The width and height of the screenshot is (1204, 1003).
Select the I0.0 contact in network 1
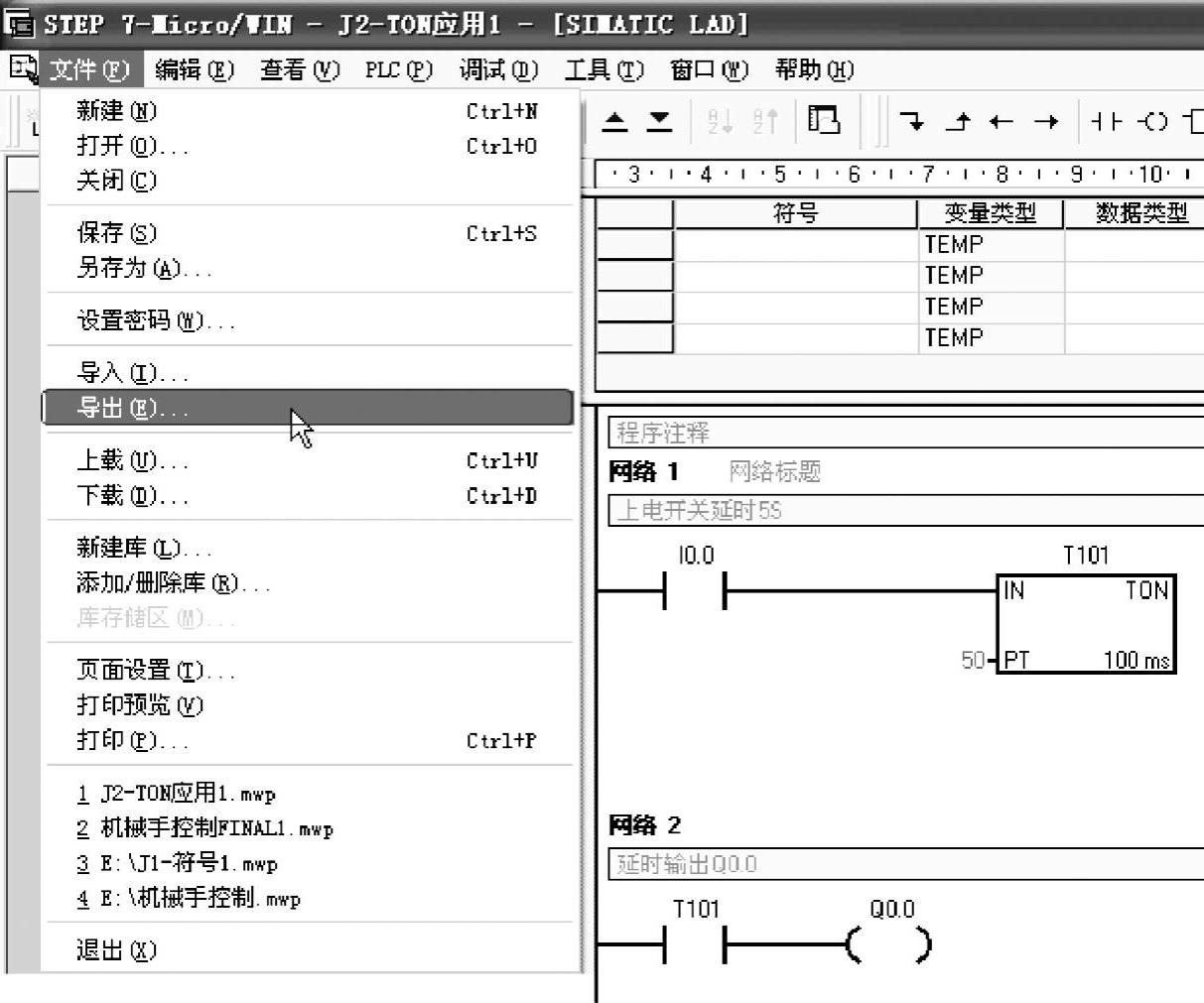(695, 591)
